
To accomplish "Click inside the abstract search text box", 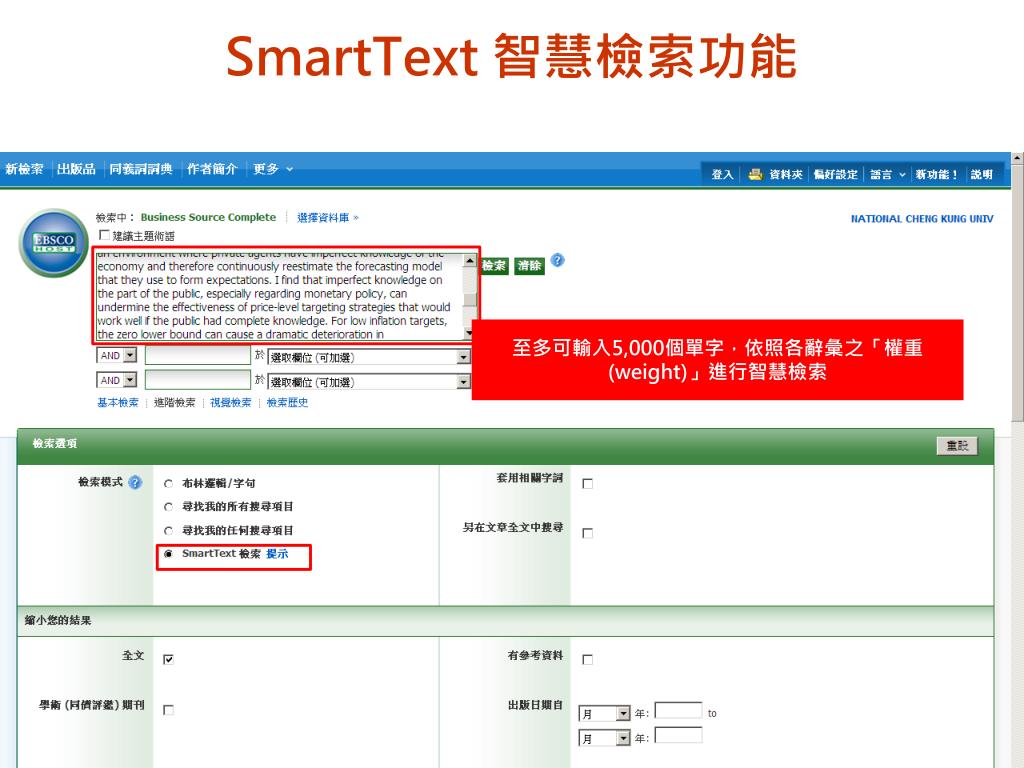I will pos(280,295).
